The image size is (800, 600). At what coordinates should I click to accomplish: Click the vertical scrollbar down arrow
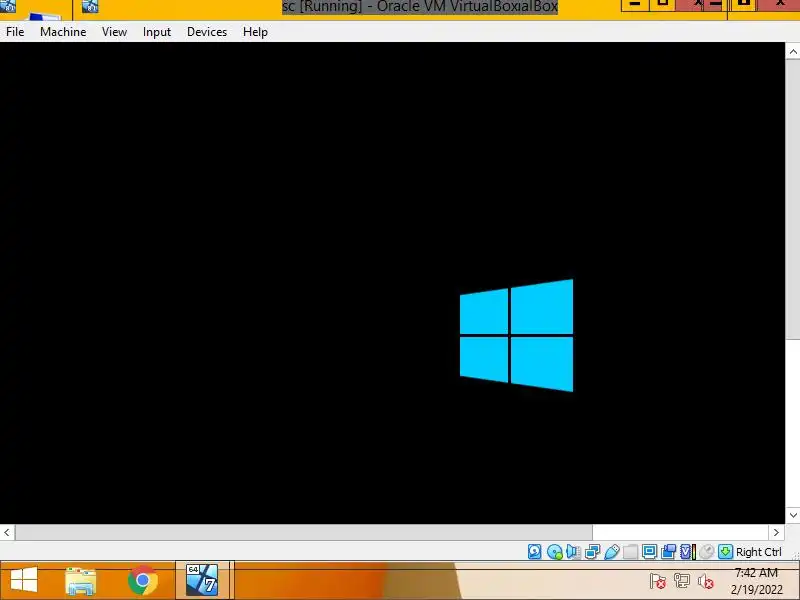(x=793, y=515)
